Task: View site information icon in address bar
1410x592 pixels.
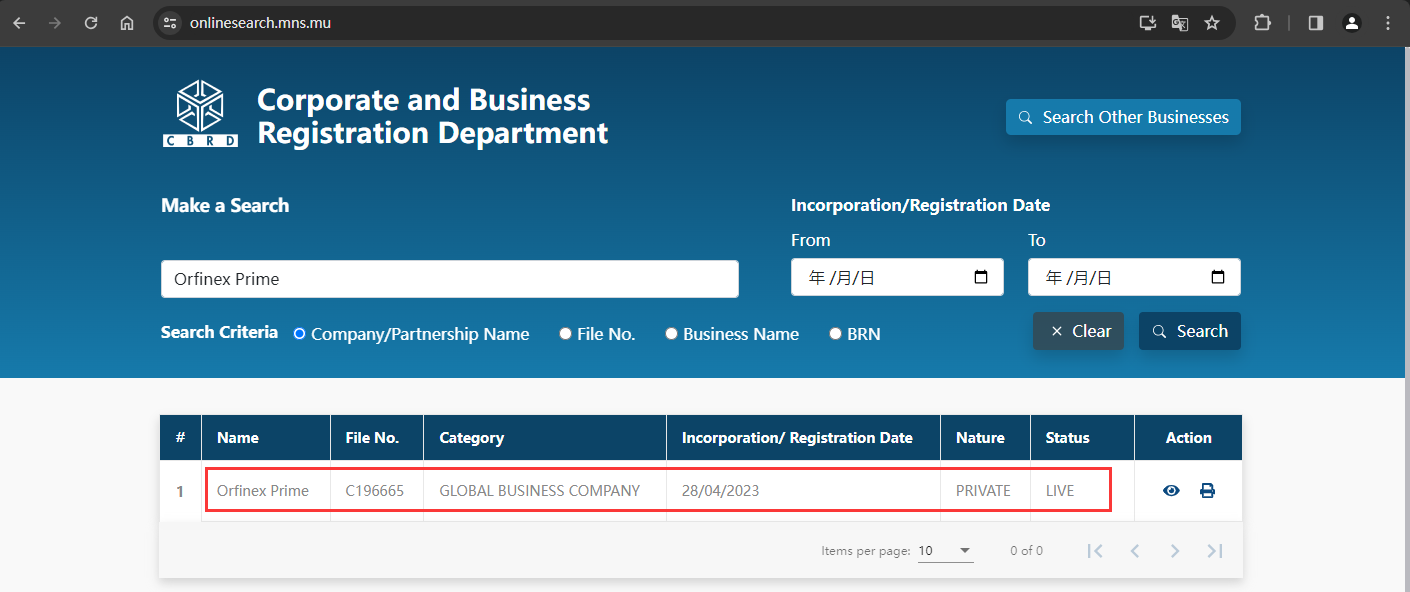Action: [170, 23]
